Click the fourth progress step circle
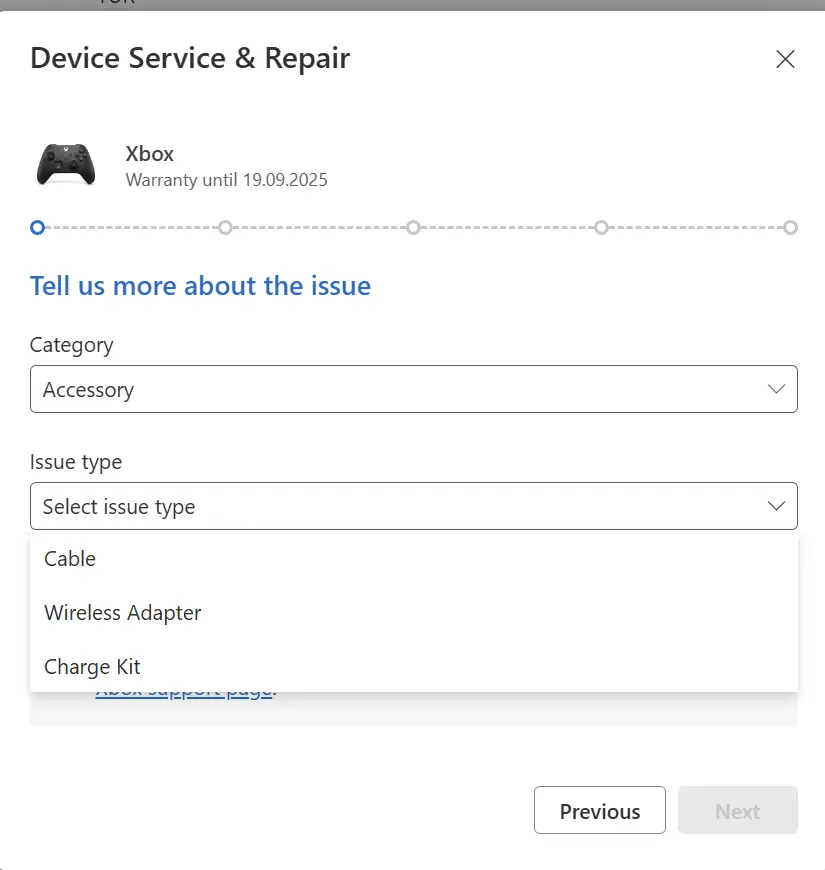Viewport: 825px width, 870px height. (601, 227)
